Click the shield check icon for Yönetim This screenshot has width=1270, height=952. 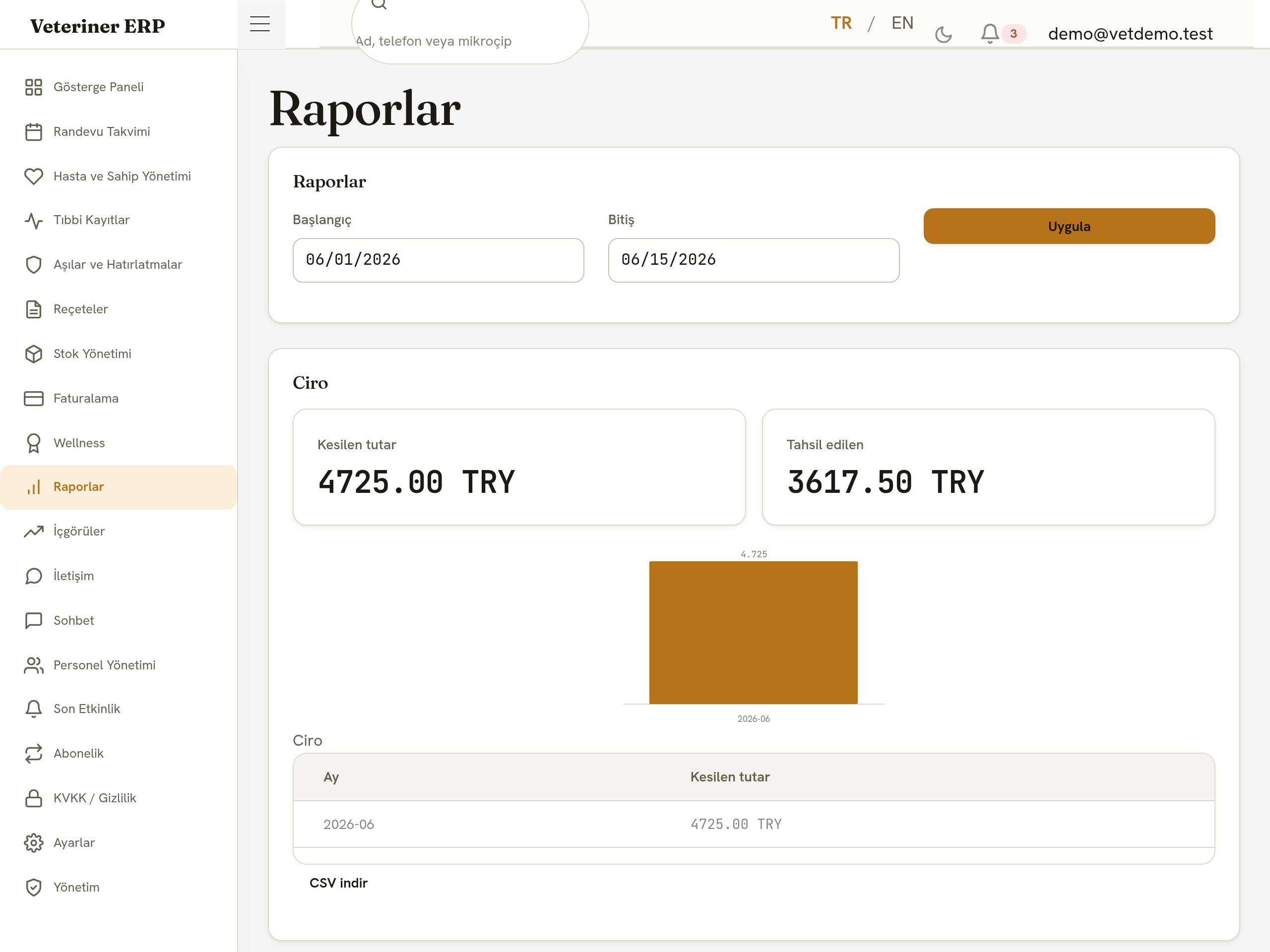click(x=33, y=887)
